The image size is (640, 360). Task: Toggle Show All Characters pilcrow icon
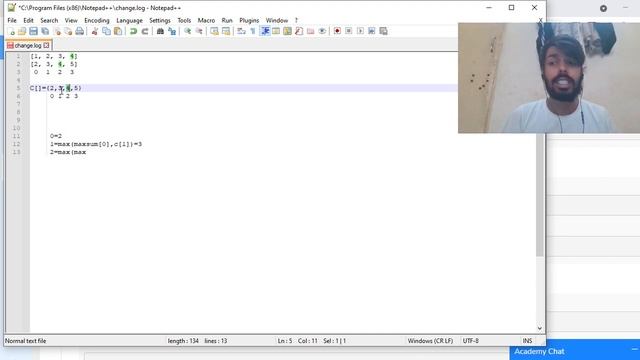pyautogui.click(x=253, y=31)
